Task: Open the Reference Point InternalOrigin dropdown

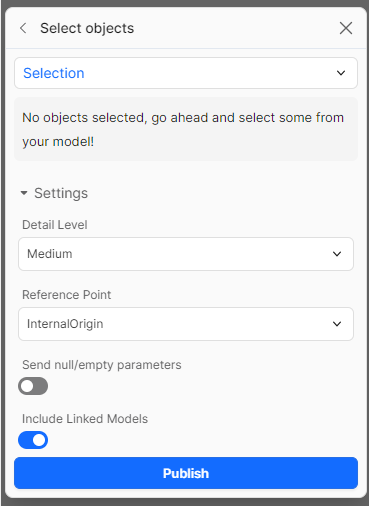Action: pos(186,324)
